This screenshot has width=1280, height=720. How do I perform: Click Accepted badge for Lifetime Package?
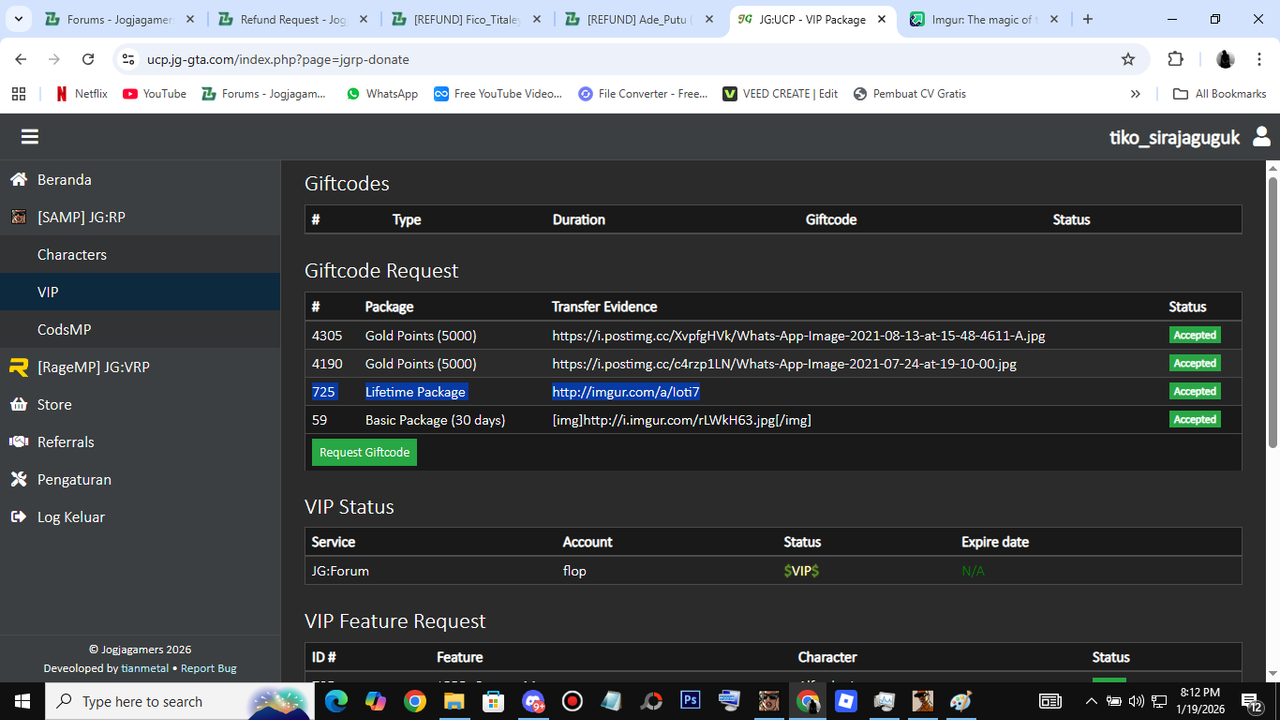1195,391
